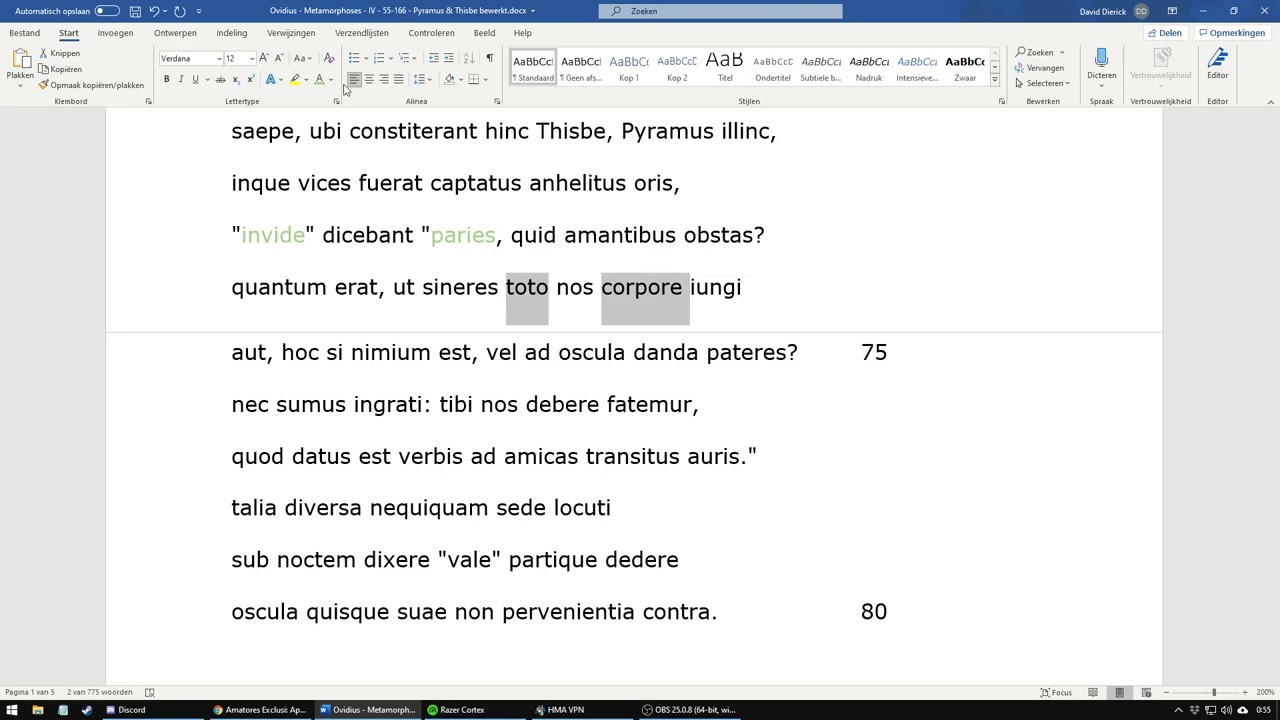Justify the paragraph text

(x=398, y=79)
